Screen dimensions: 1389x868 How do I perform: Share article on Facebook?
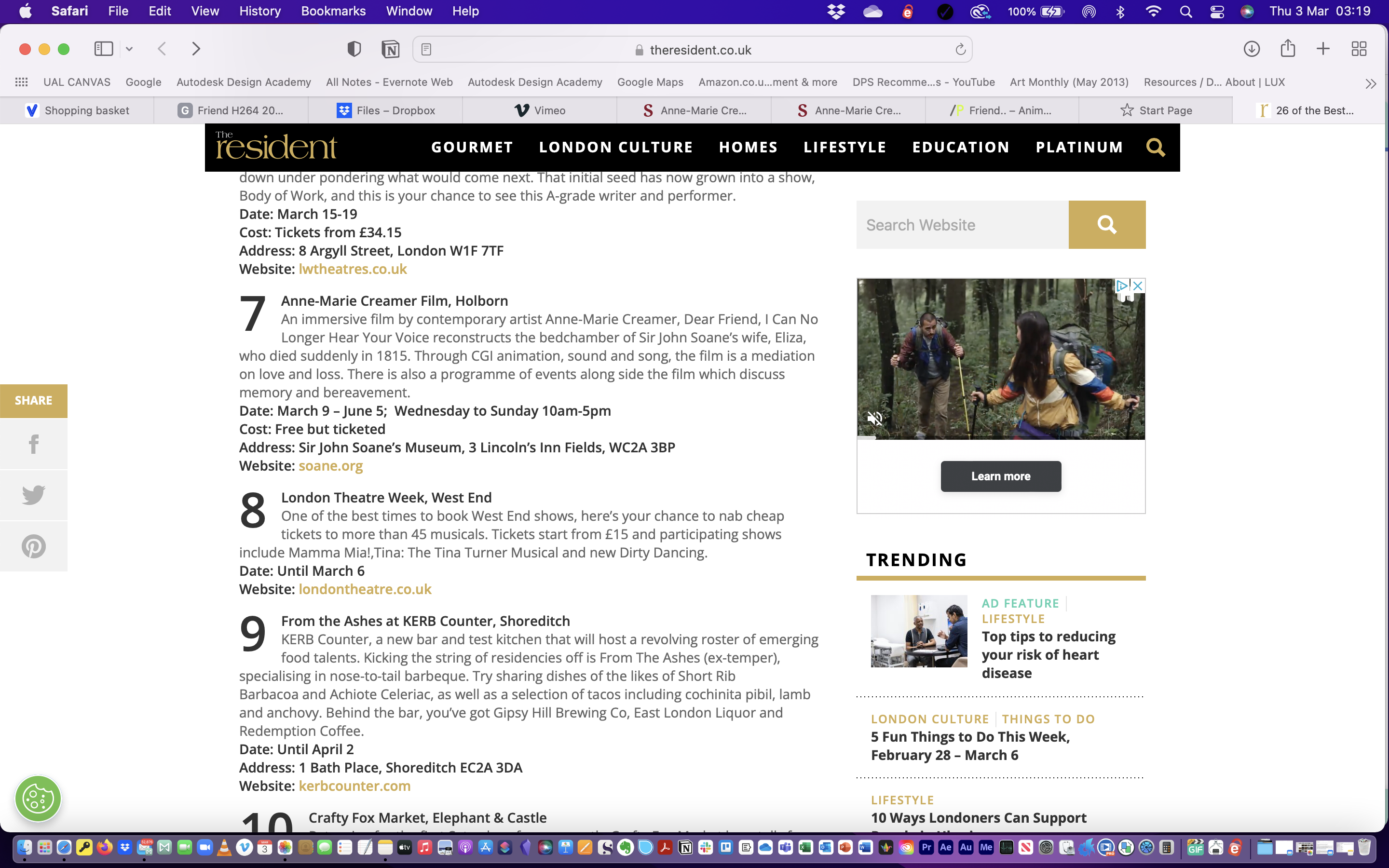pyautogui.click(x=33, y=444)
